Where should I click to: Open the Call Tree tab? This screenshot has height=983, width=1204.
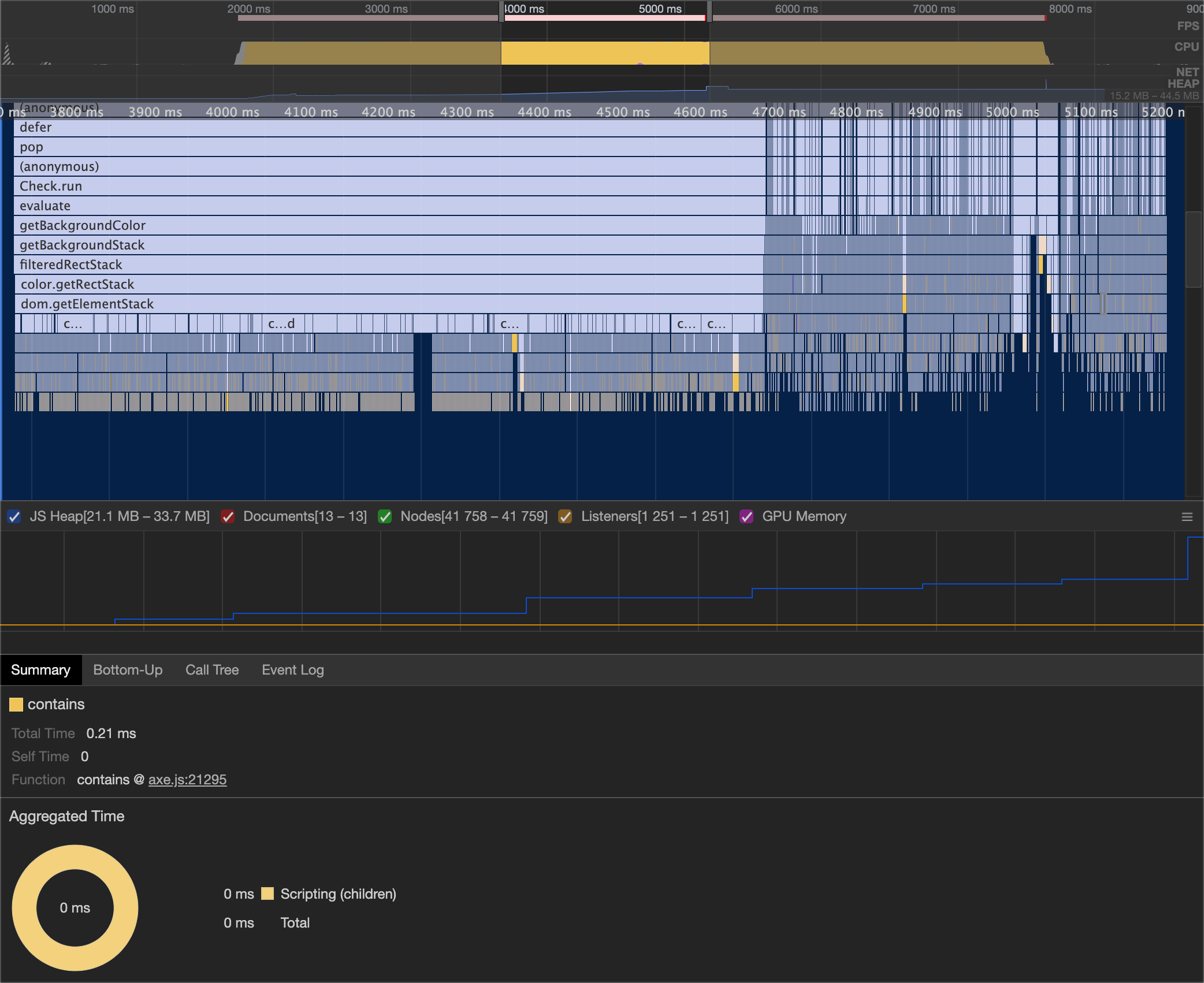(x=212, y=670)
